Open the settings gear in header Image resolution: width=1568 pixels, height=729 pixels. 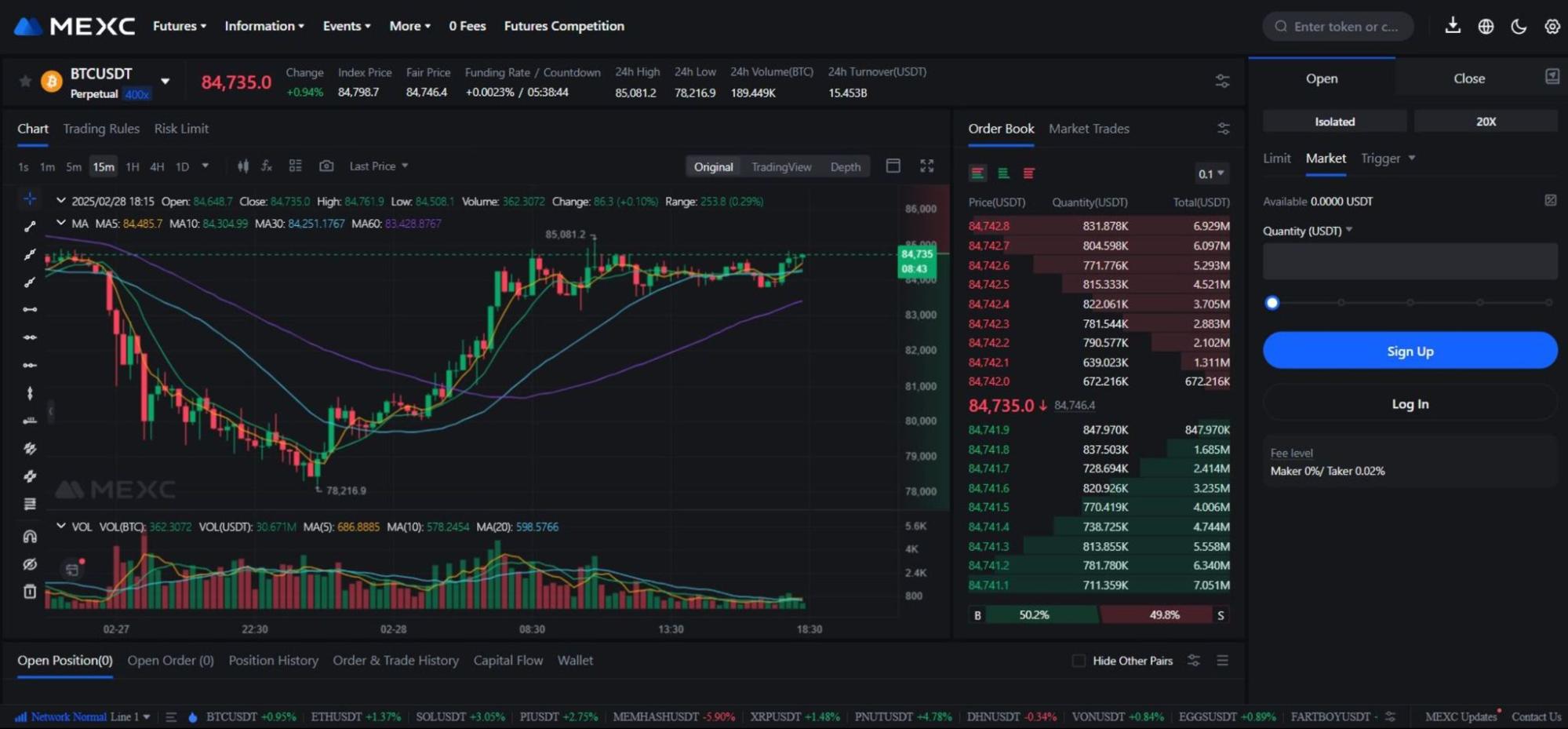(x=1552, y=27)
